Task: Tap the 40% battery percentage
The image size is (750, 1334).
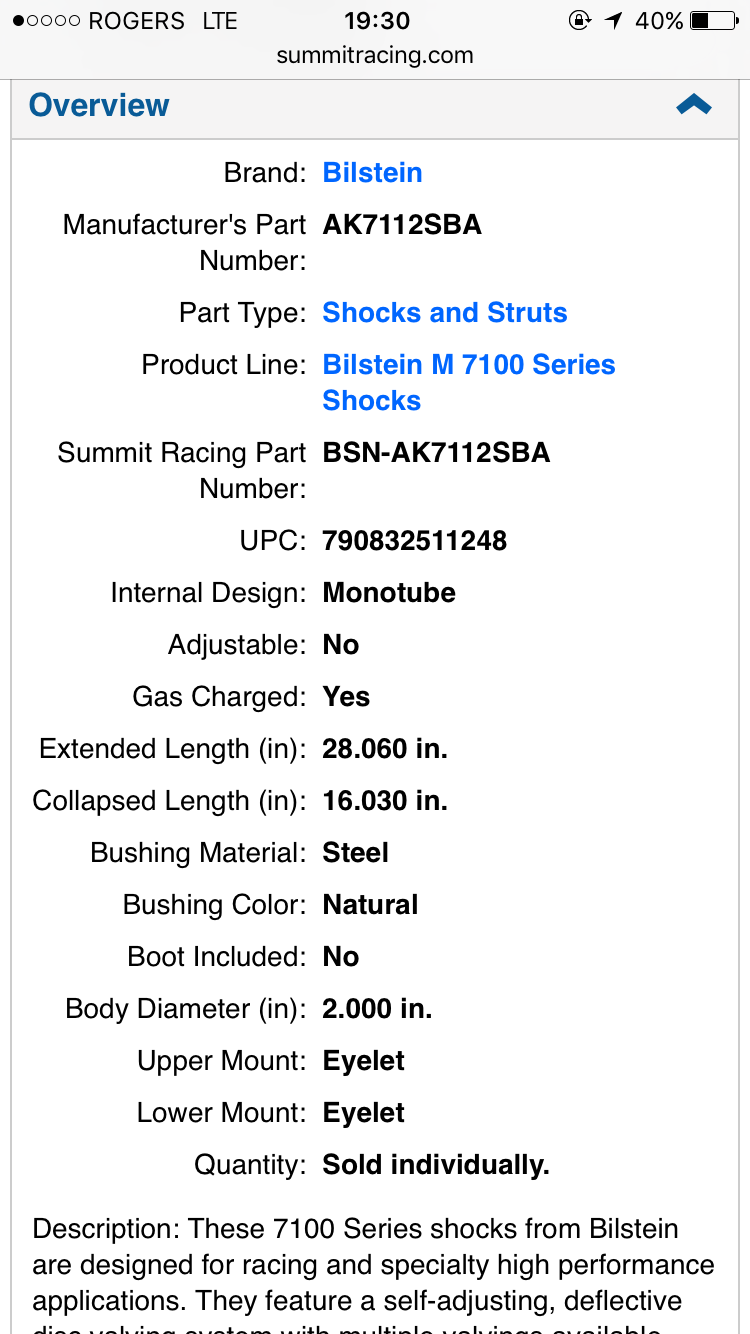Action: click(x=659, y=21)
